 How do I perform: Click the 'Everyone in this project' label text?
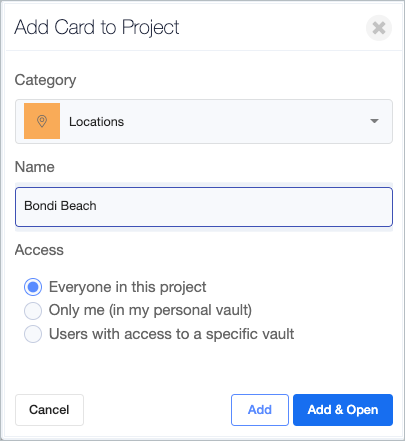point(127,287)
